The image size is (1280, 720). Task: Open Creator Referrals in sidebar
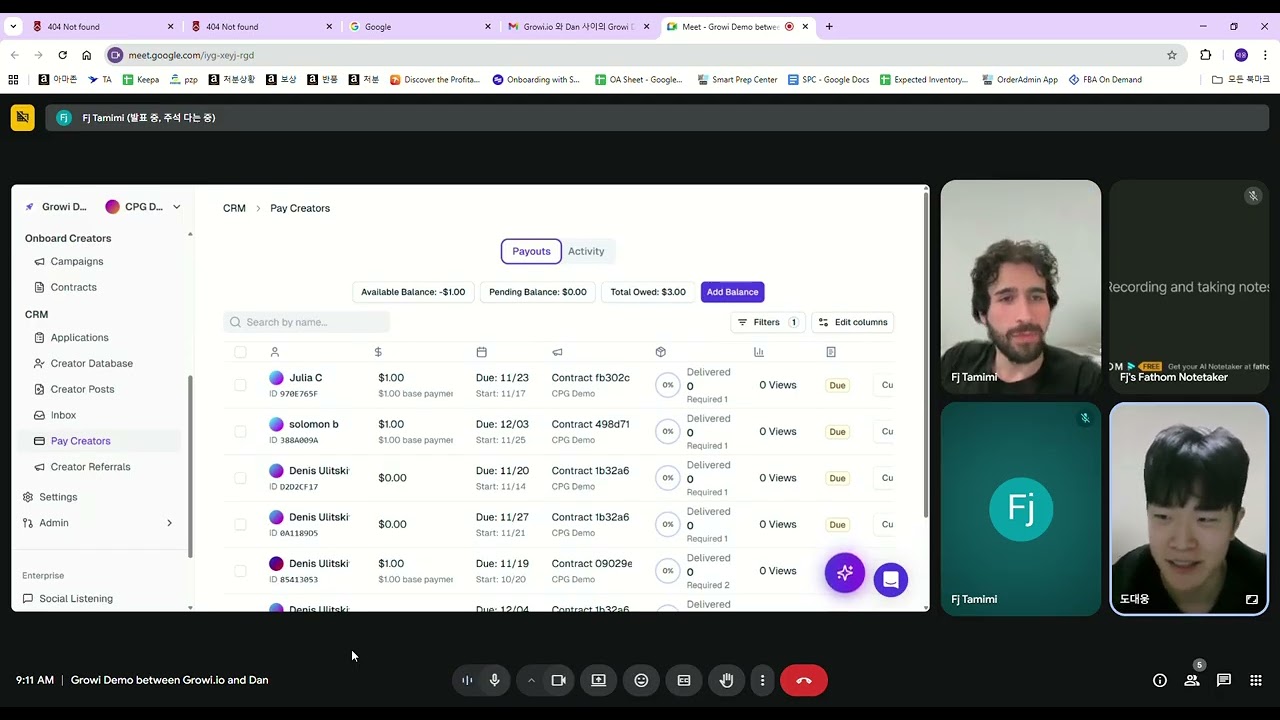90,467
